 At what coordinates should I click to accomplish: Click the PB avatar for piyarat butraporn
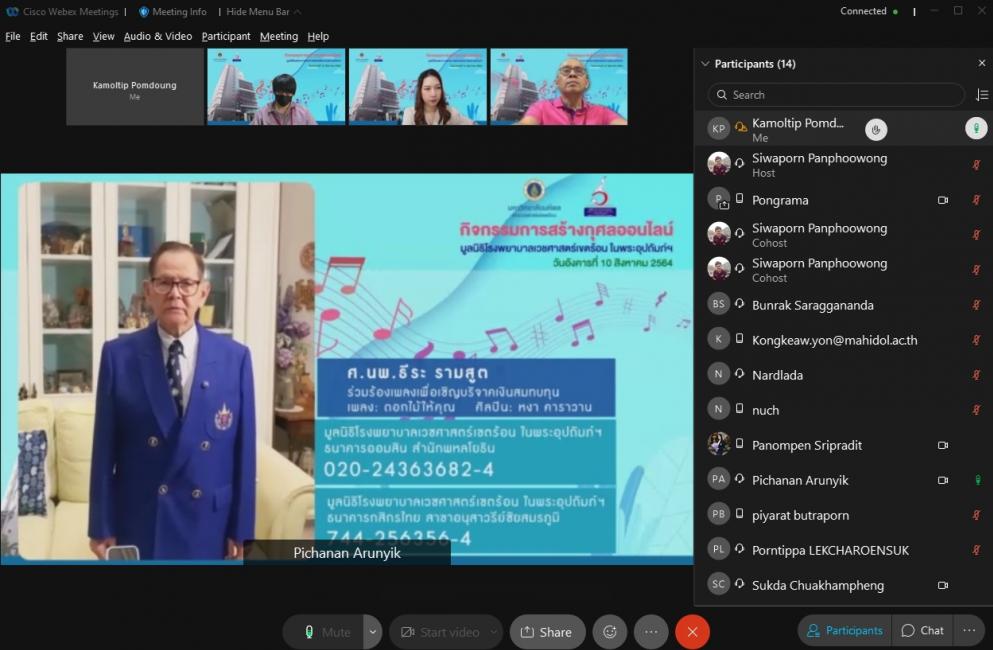718,514
